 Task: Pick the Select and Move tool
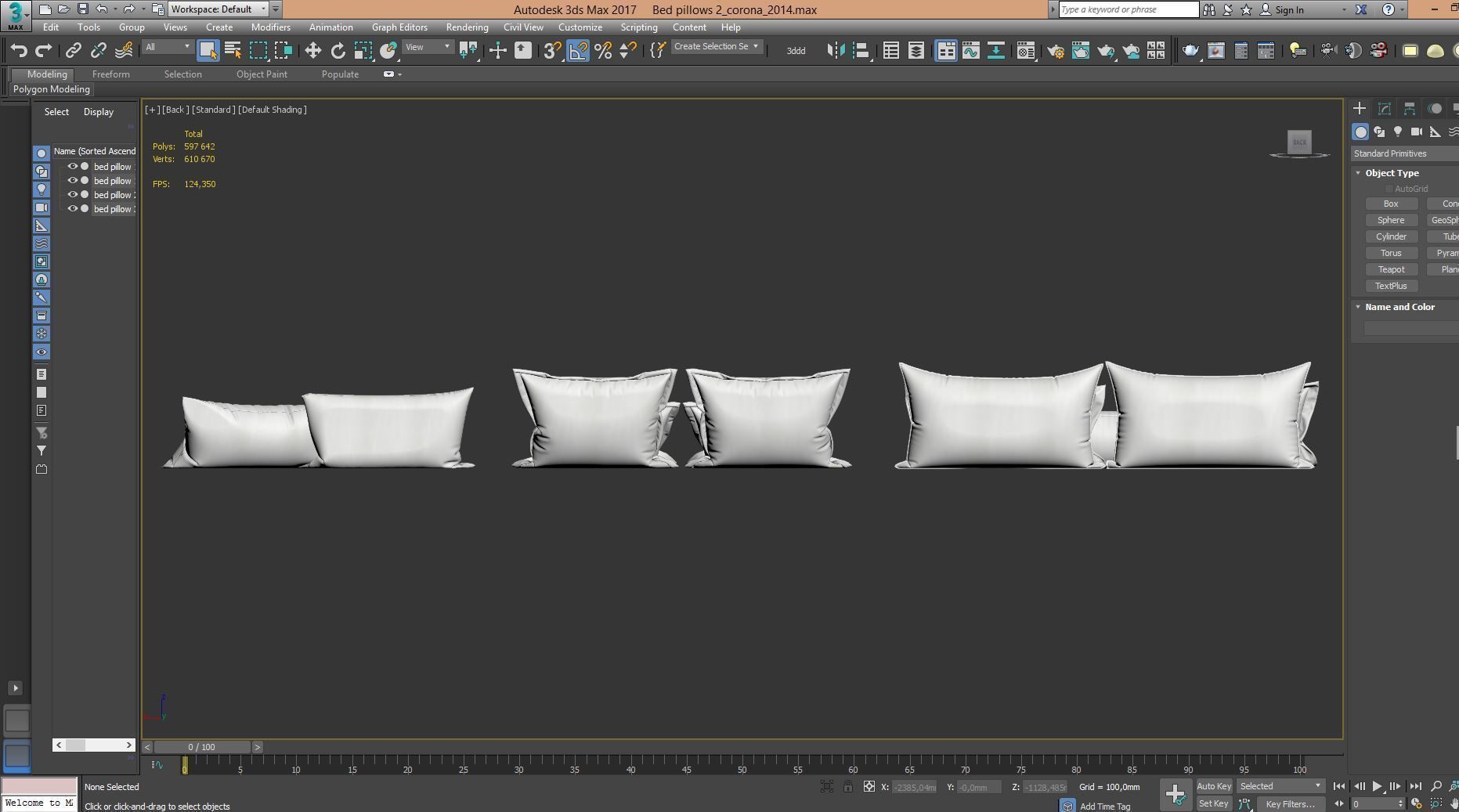312,51
